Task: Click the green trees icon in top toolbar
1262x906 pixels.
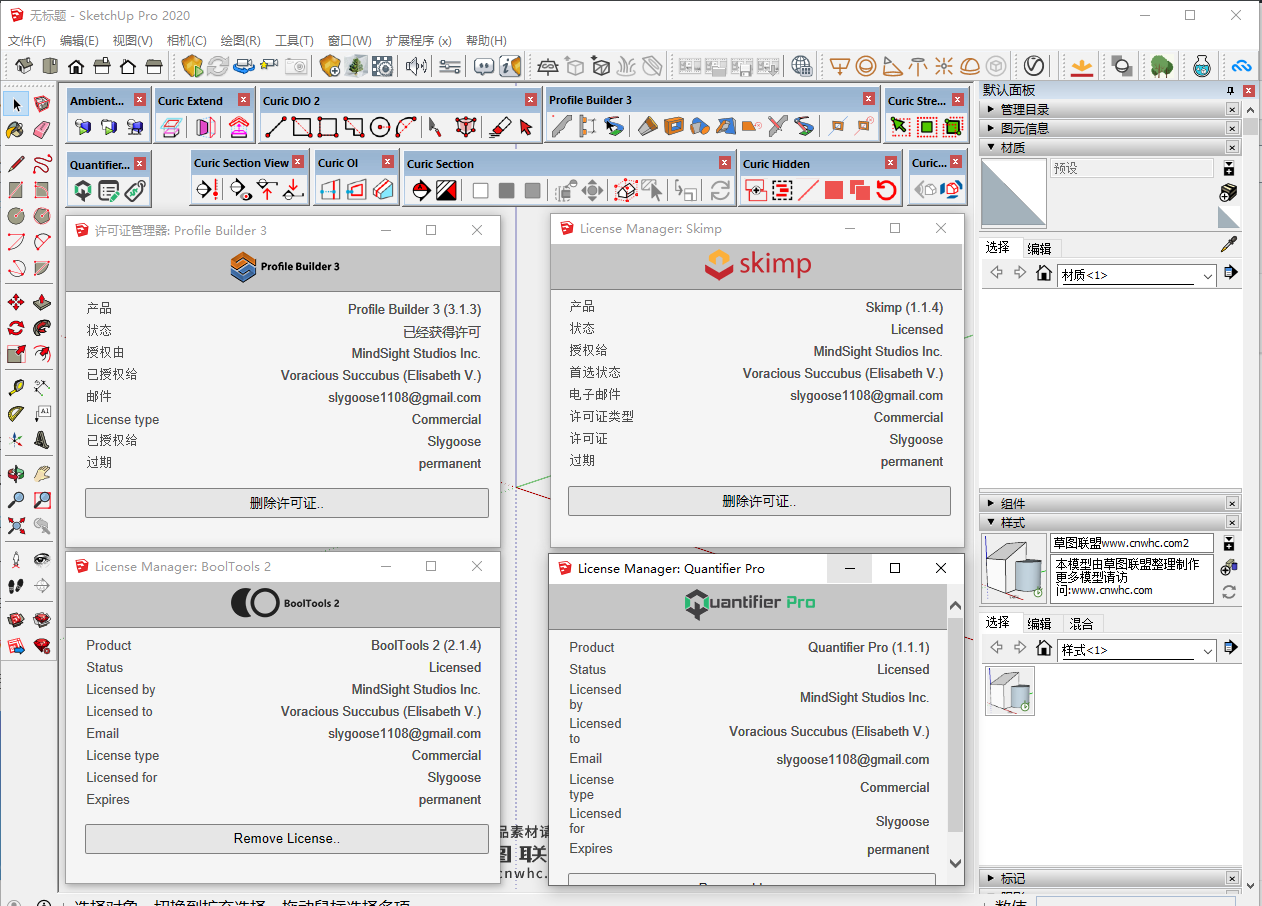Action: pos(1161,66)
